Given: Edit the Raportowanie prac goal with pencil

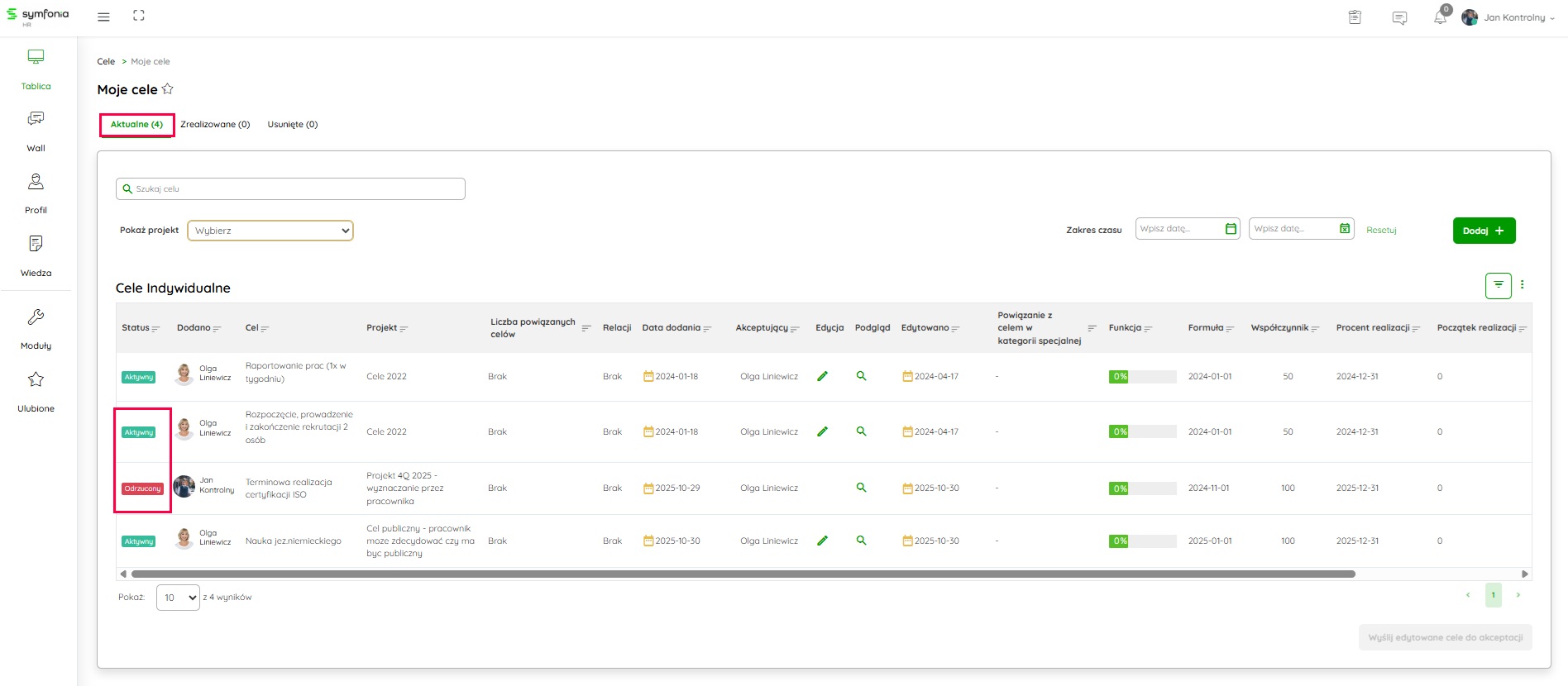Looking at the screenshot, I should [x=822, y=376].
